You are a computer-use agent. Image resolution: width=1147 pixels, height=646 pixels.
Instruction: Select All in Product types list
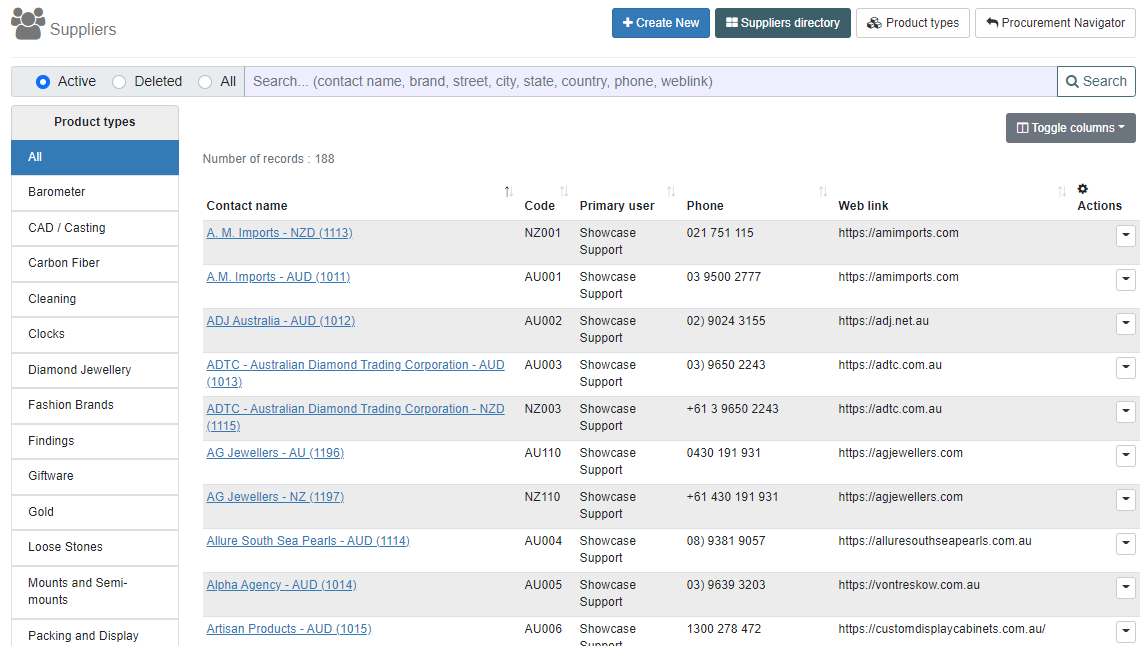tap(95, 157)
